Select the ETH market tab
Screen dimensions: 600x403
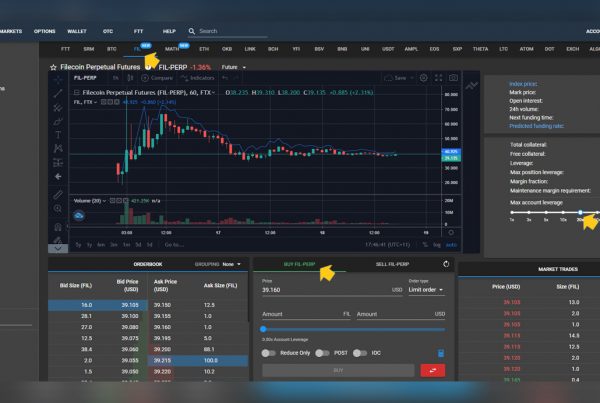pos(204,49)
